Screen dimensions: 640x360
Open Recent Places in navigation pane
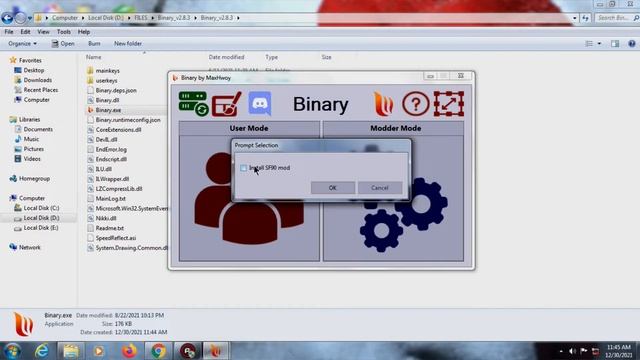(40, 90)
